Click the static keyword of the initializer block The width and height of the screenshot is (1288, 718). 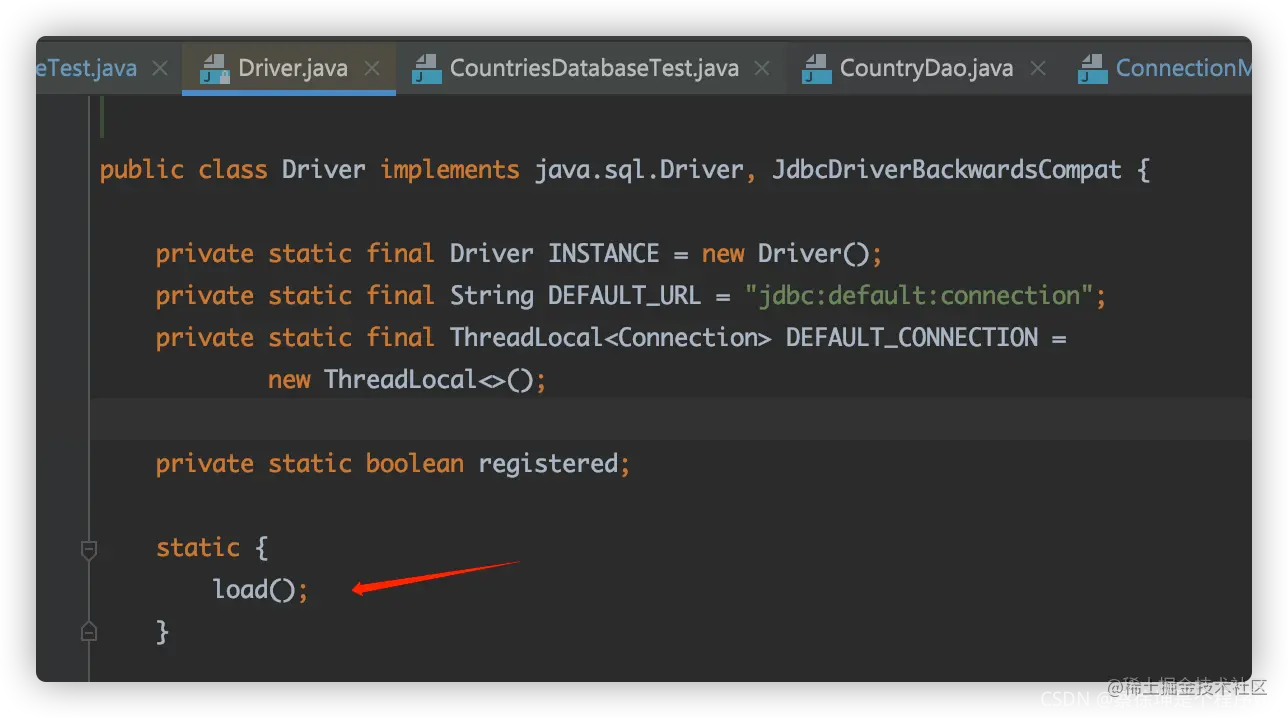pyautogui.click(x=198, y=548)
